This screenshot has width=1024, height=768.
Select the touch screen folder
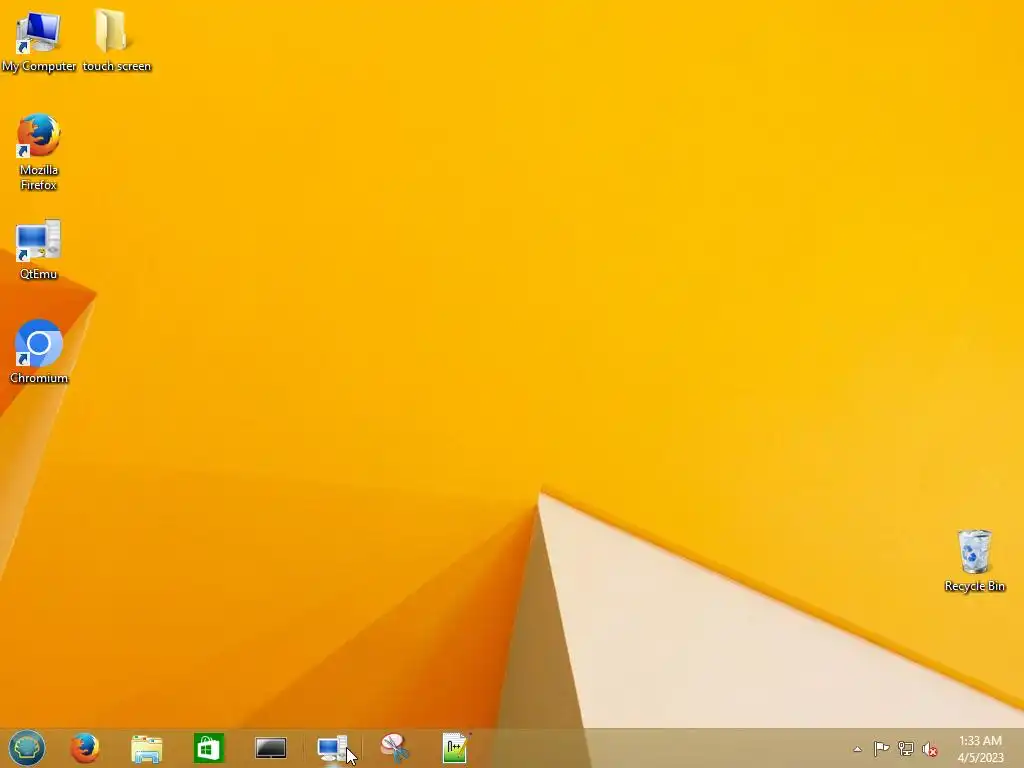[x=116, y=40]
